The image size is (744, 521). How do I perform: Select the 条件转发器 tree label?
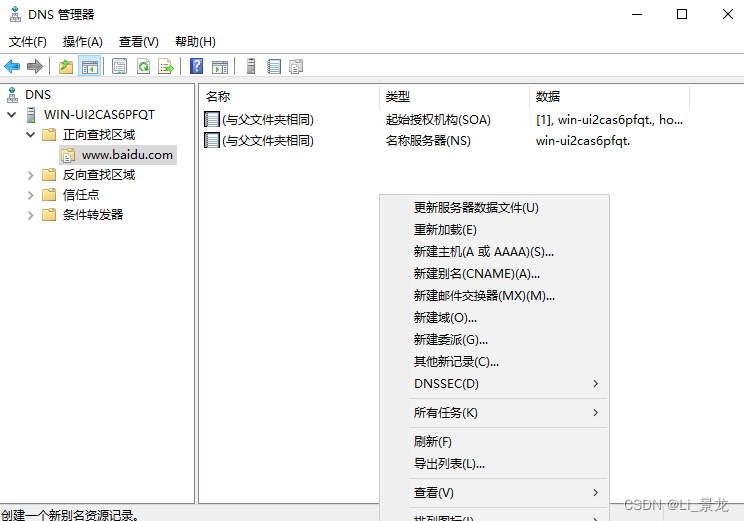pos(93,215)
